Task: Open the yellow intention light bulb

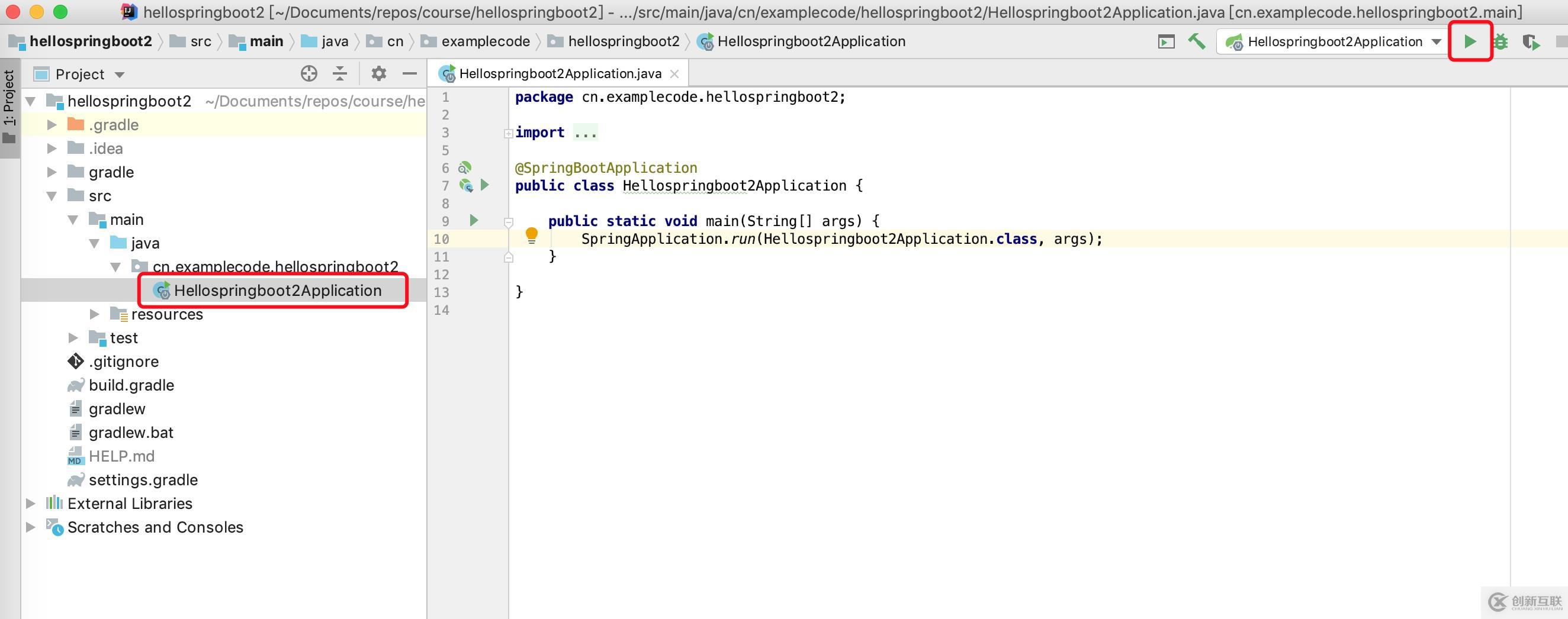Action: (531, 236)
